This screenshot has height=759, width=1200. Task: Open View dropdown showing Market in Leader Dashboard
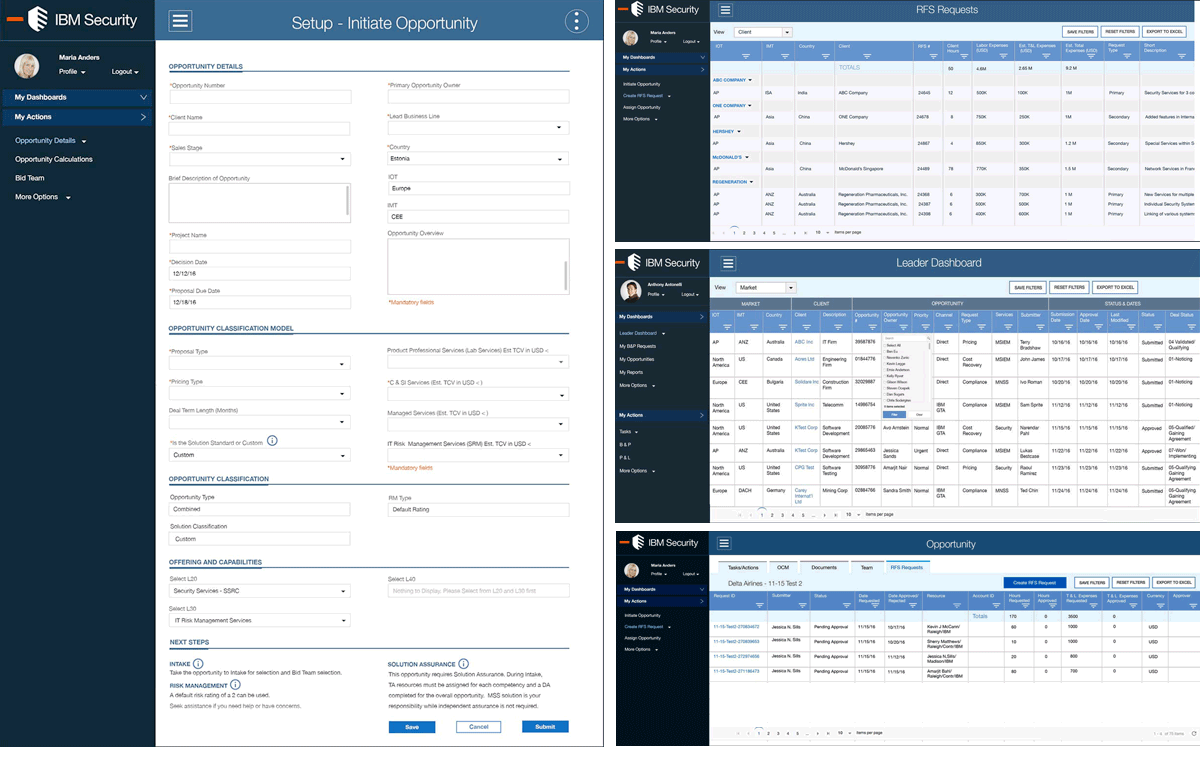[765, 287]
